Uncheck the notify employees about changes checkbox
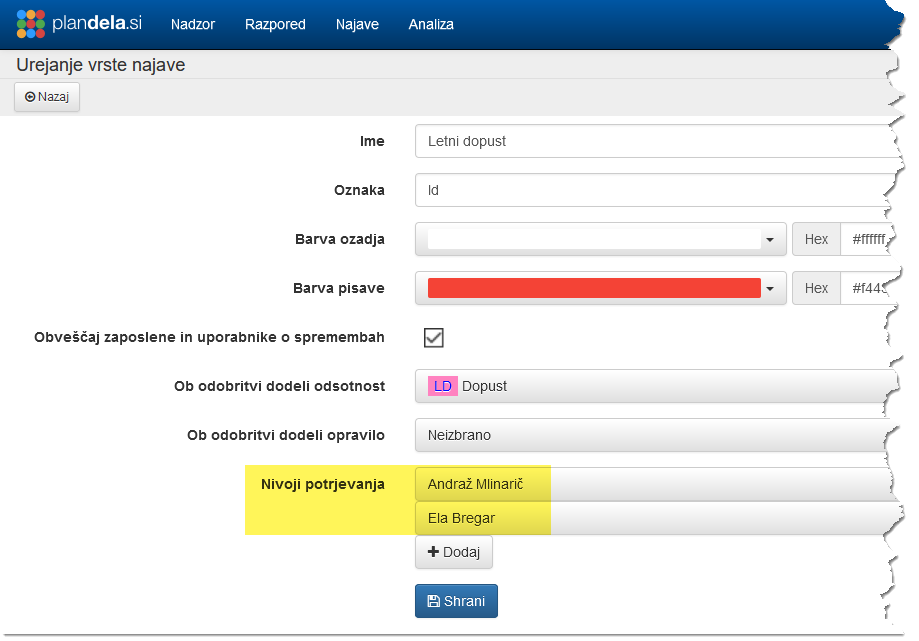The image size is (919, 641). pyautogui.click(x=433, y=337)
